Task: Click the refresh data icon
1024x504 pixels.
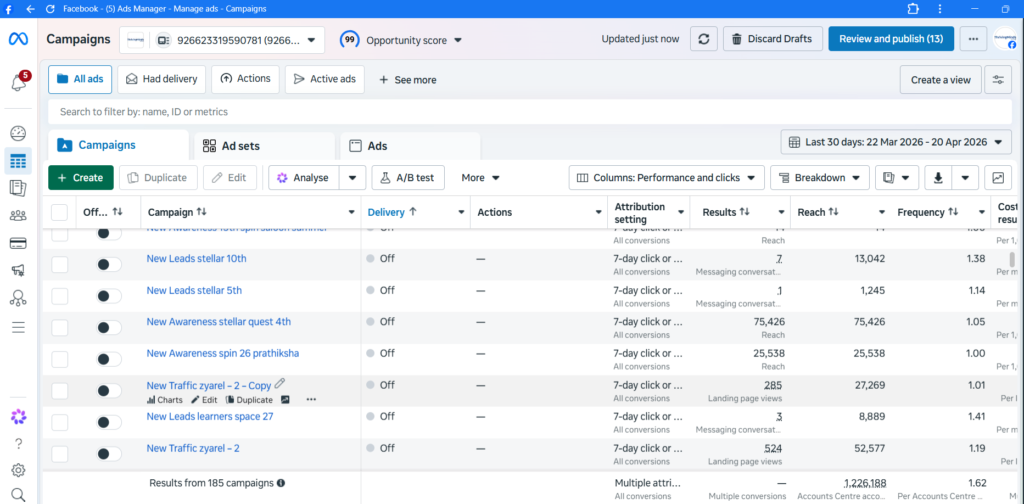Action: coord(704,39)
